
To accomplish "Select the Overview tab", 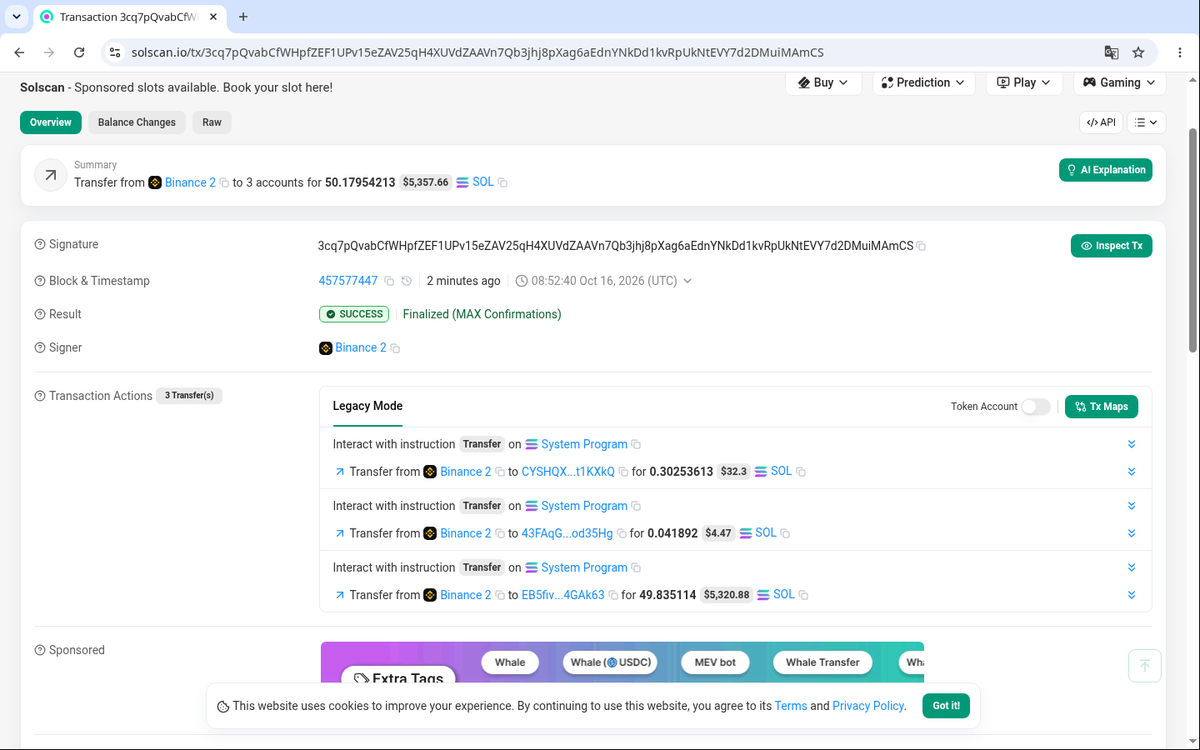I will (50, 122).
